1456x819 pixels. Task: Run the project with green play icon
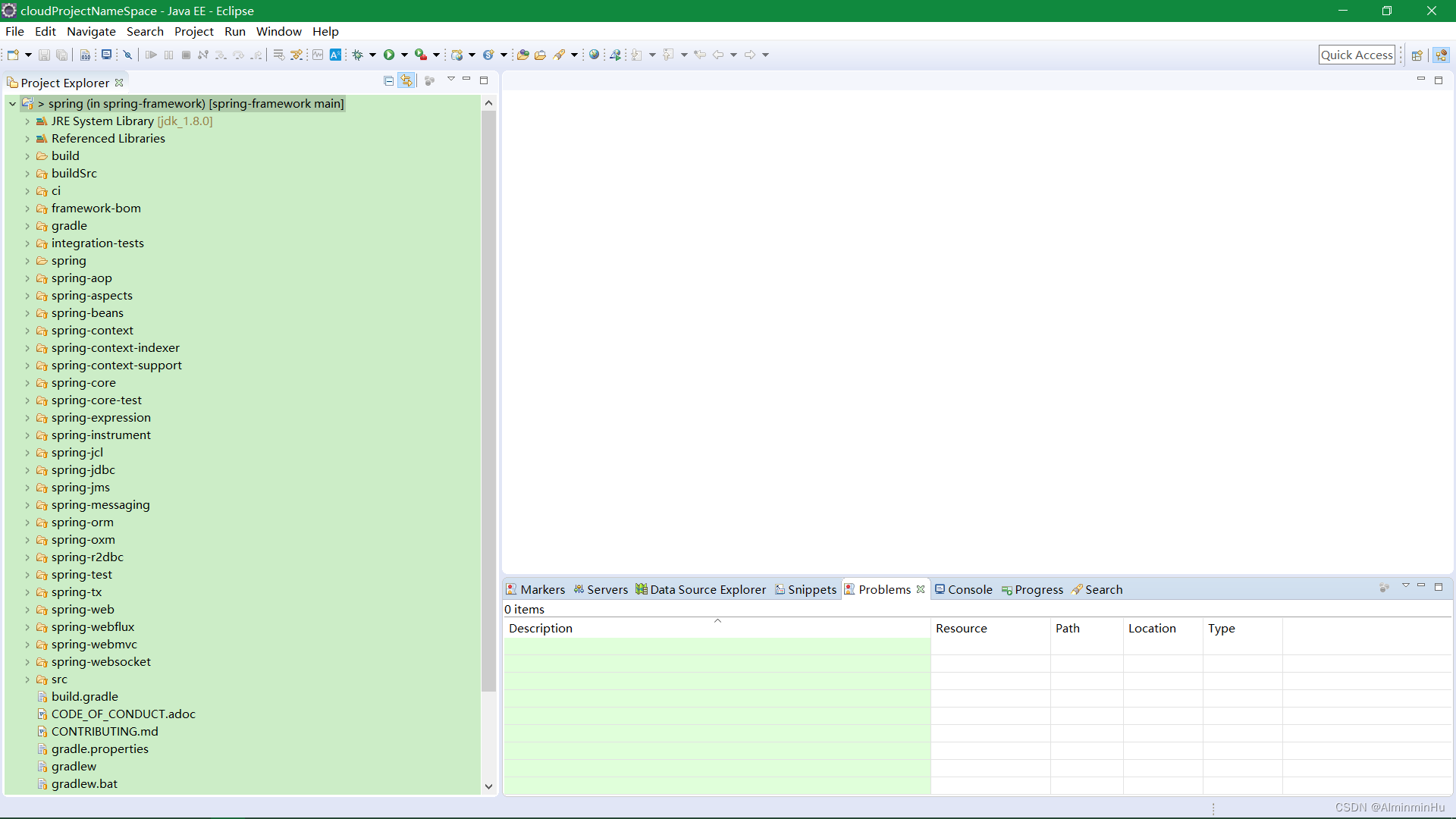[x=389, y=55]
